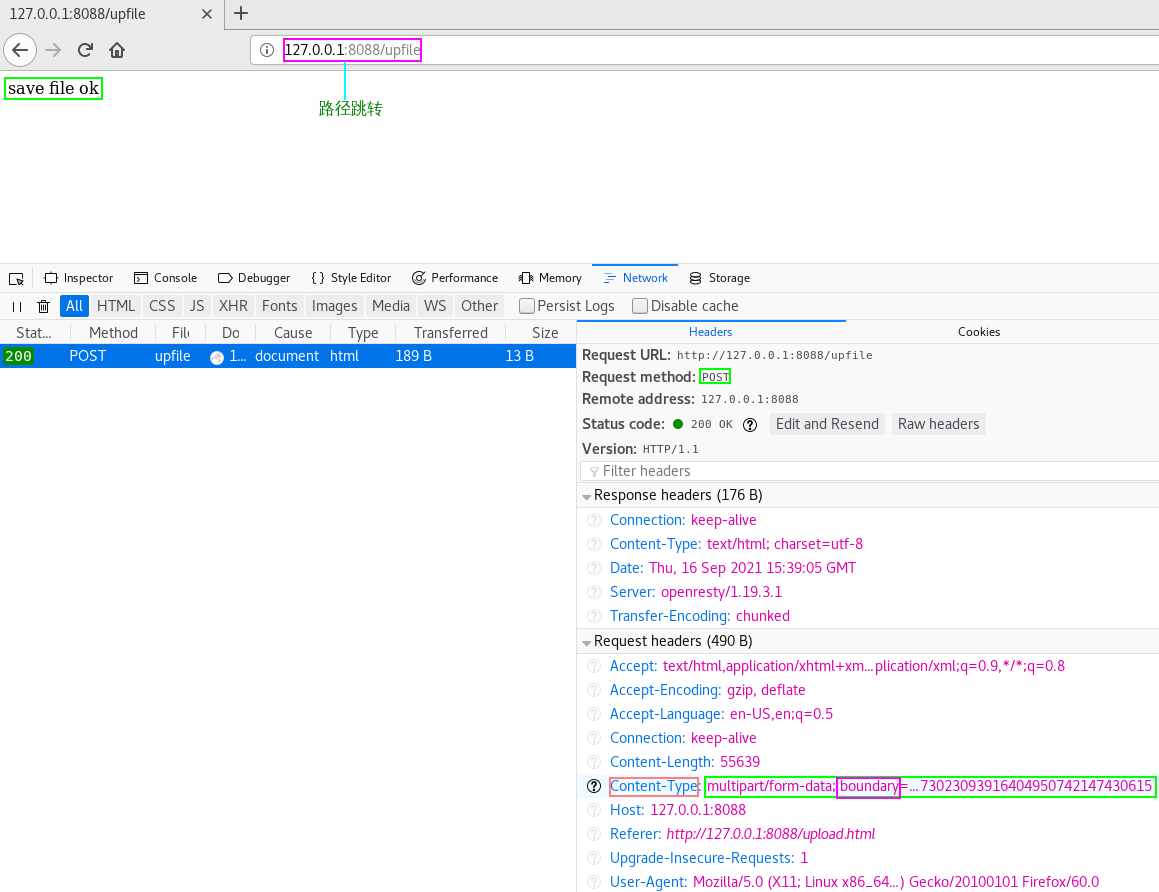Enable the Disable cache checkbox

pyautogui.click(x=638, y=305)
